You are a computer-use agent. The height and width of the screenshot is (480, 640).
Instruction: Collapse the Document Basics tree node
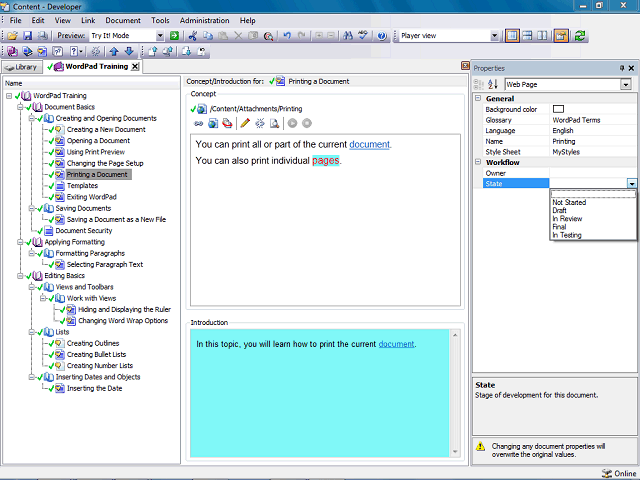20,107
